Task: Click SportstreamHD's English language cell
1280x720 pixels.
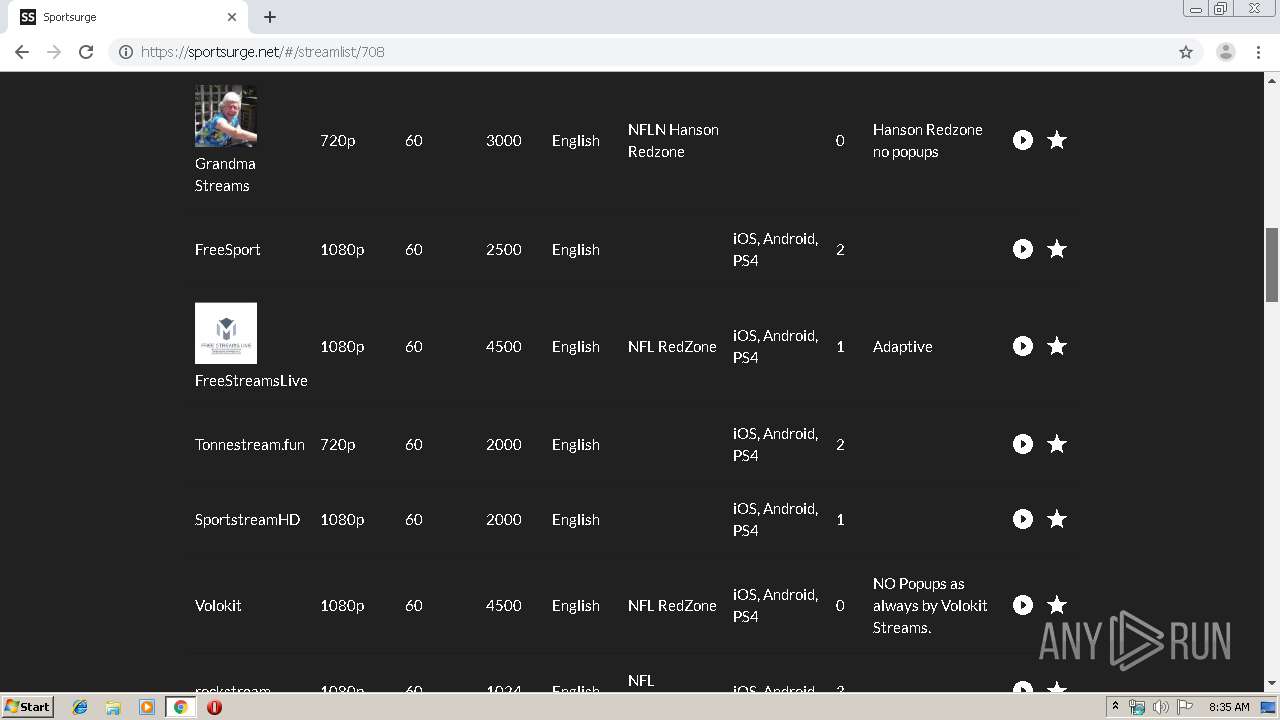Action: [576, 519]
